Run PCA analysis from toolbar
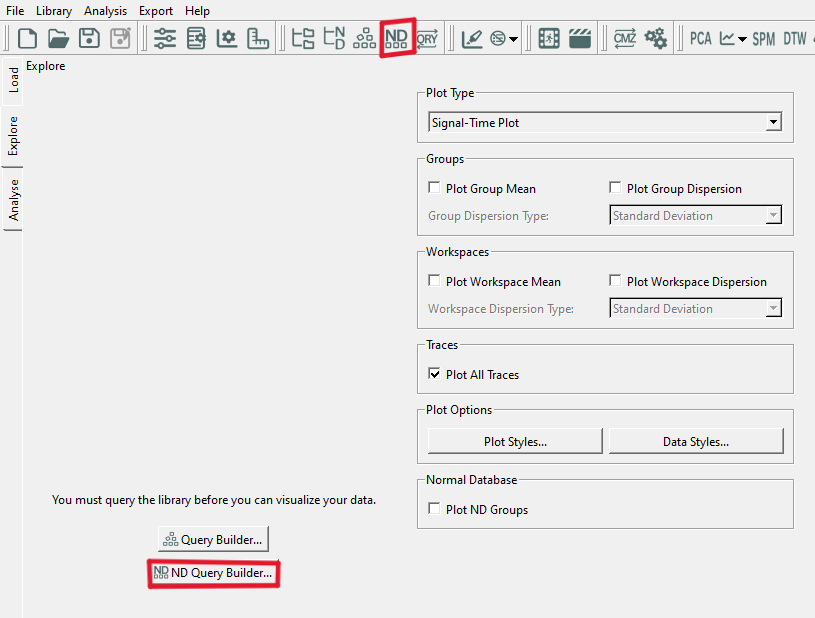The width and height of the screenshot is (815, 618). click(700, 39)
